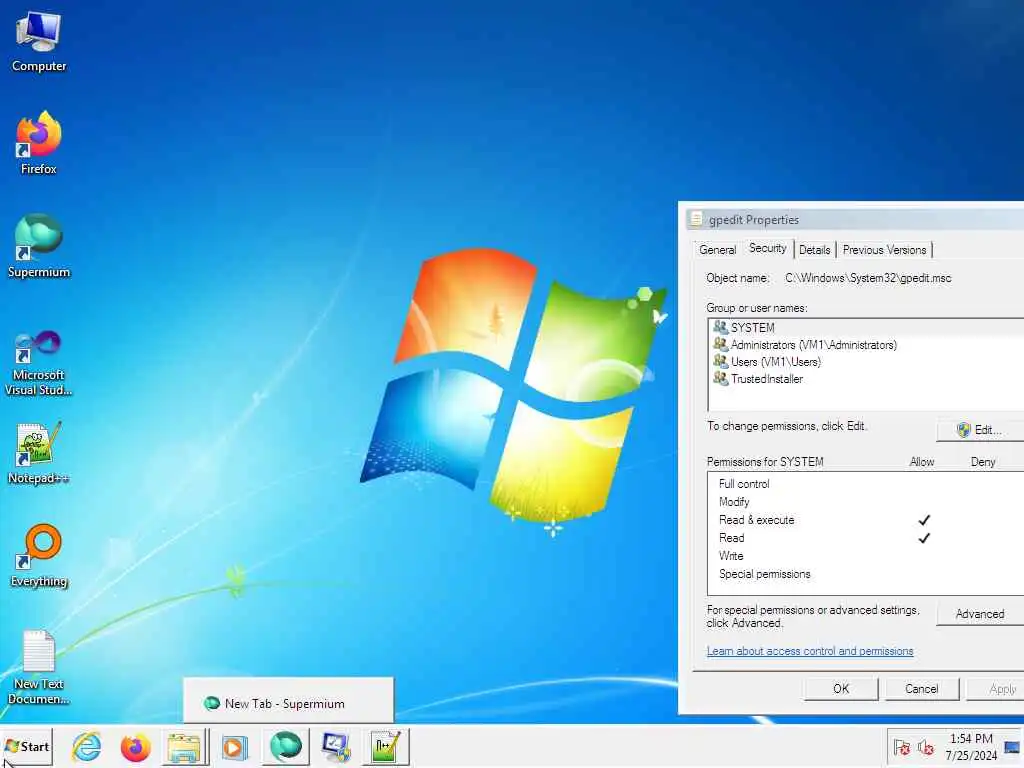This screenshot has width=1024, height=768.
Task: Click the Action Center flag tray icon
Action: 902,747
